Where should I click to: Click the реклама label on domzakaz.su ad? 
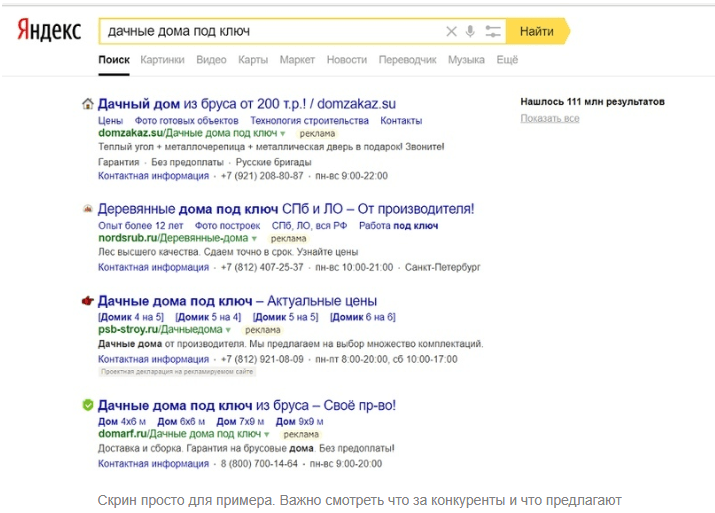(317, 134)
